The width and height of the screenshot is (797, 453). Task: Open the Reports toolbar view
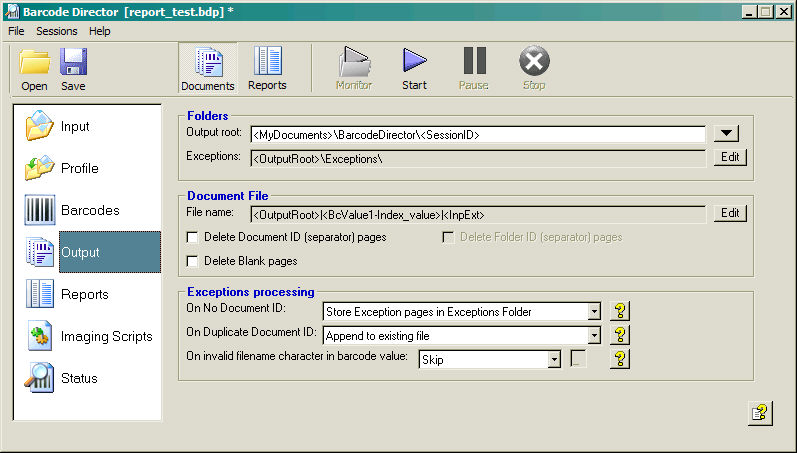pos(267,66)
